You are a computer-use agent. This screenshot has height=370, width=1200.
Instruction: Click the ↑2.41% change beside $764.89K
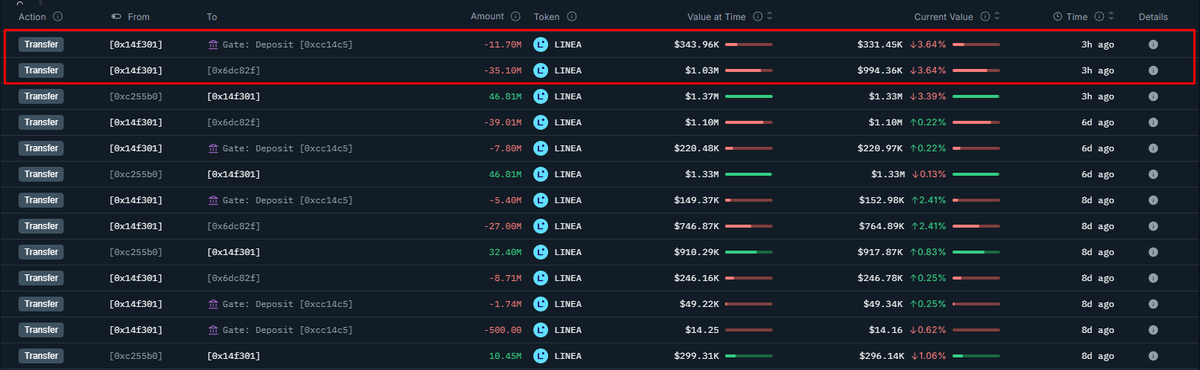pyautogui.click(x=929, y=226)
